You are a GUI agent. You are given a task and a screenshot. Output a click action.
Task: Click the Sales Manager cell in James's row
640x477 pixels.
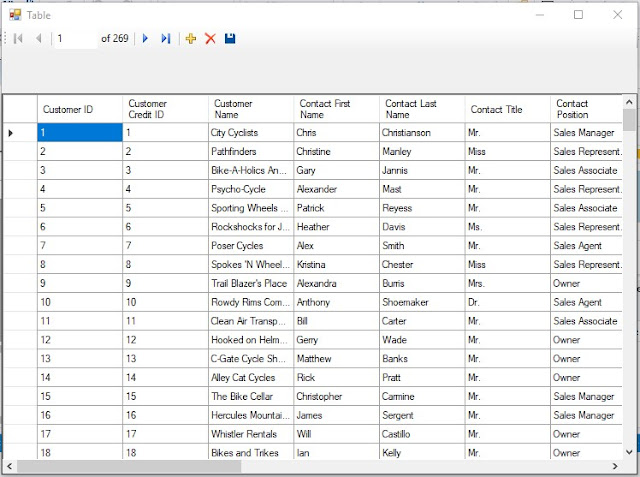coord(587,415)
